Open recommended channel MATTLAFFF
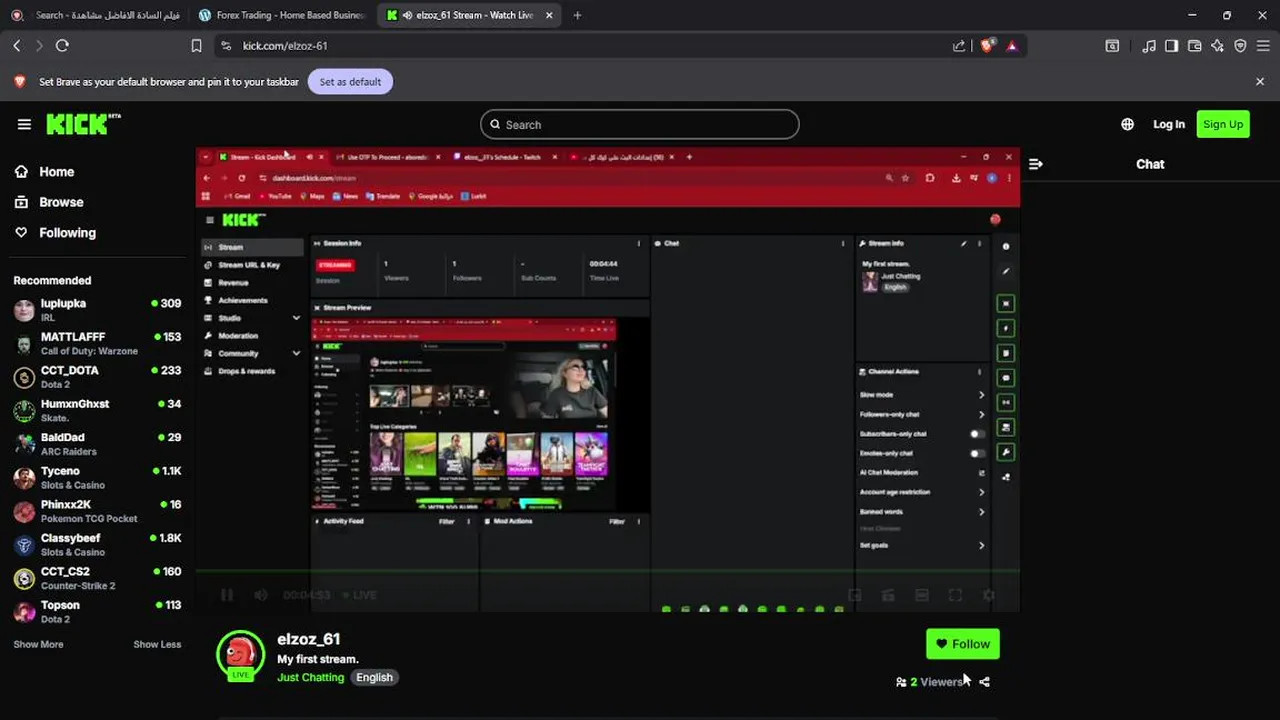Screen dimensions: 1280x720 (97, 344)
